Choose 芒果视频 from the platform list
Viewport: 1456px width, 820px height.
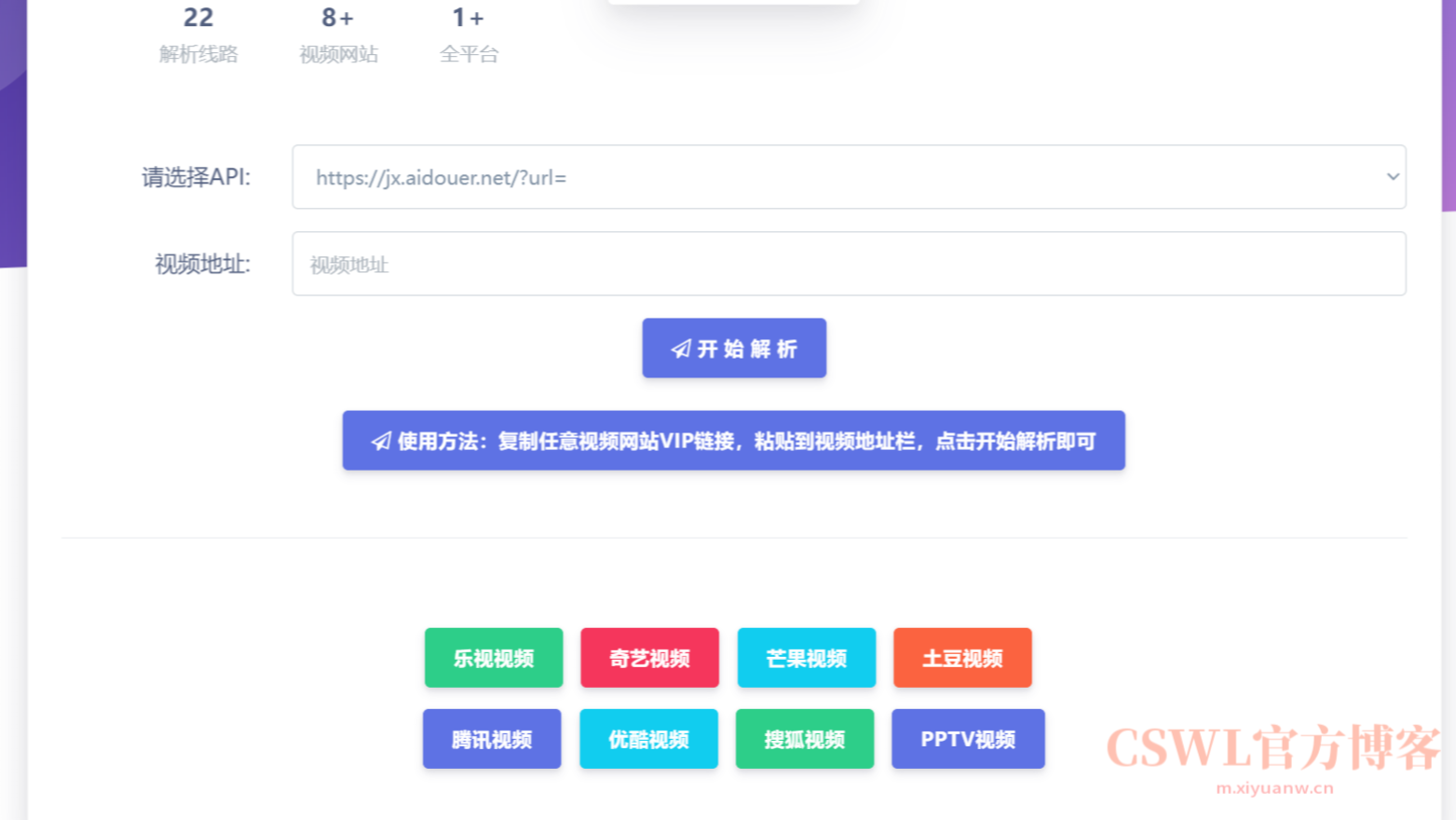pyautogui.click(x=806, y=658)
